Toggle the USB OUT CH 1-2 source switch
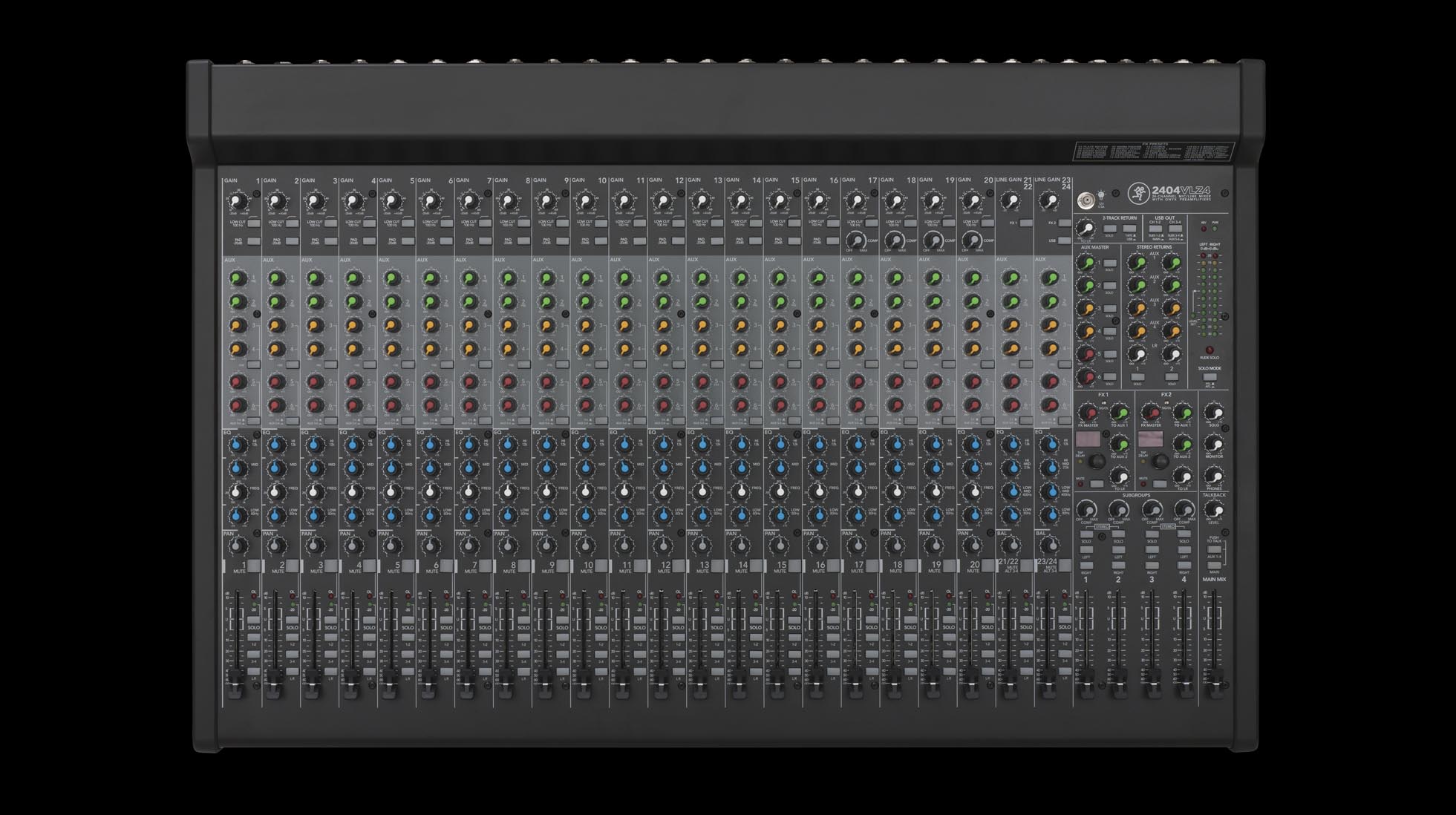Image resolution: width=1456 pixels, height=815 pixels. pos(1155,229)
